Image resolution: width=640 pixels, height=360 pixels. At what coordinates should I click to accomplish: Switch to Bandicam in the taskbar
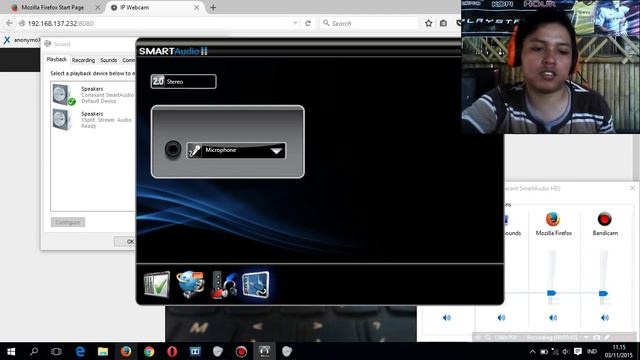241,351
